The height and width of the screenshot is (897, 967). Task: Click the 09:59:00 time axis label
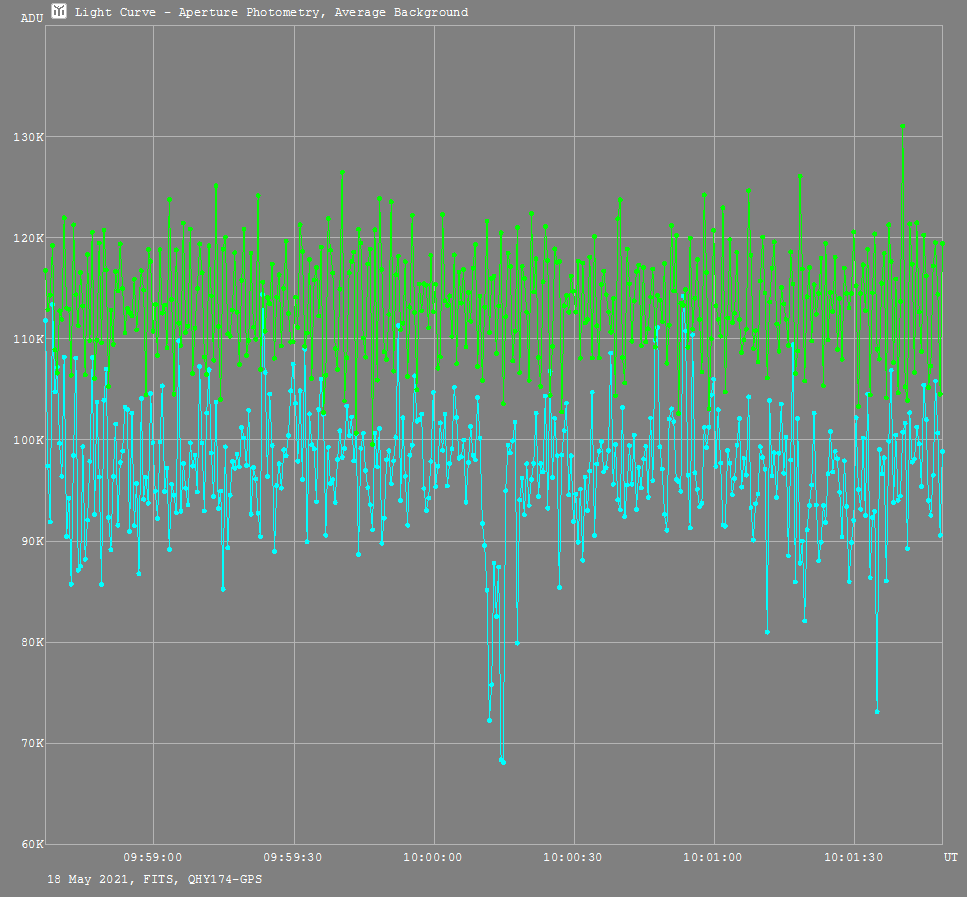[153, 858]
